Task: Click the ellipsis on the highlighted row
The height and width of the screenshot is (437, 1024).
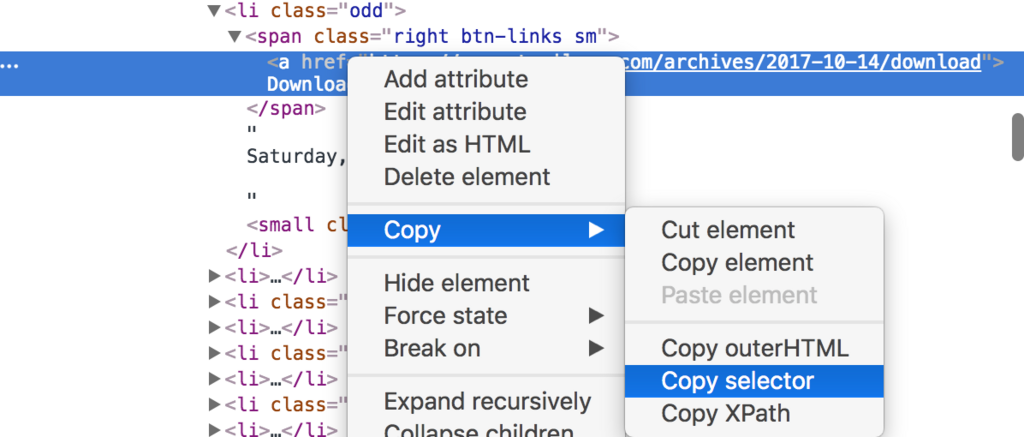Action: pos(10,65)
